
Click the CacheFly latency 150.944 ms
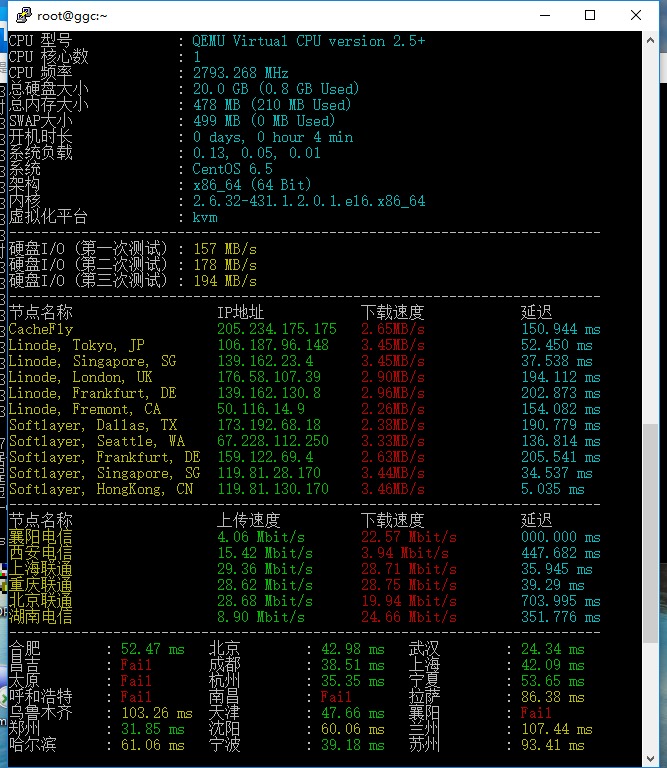(x=561, y=329)
